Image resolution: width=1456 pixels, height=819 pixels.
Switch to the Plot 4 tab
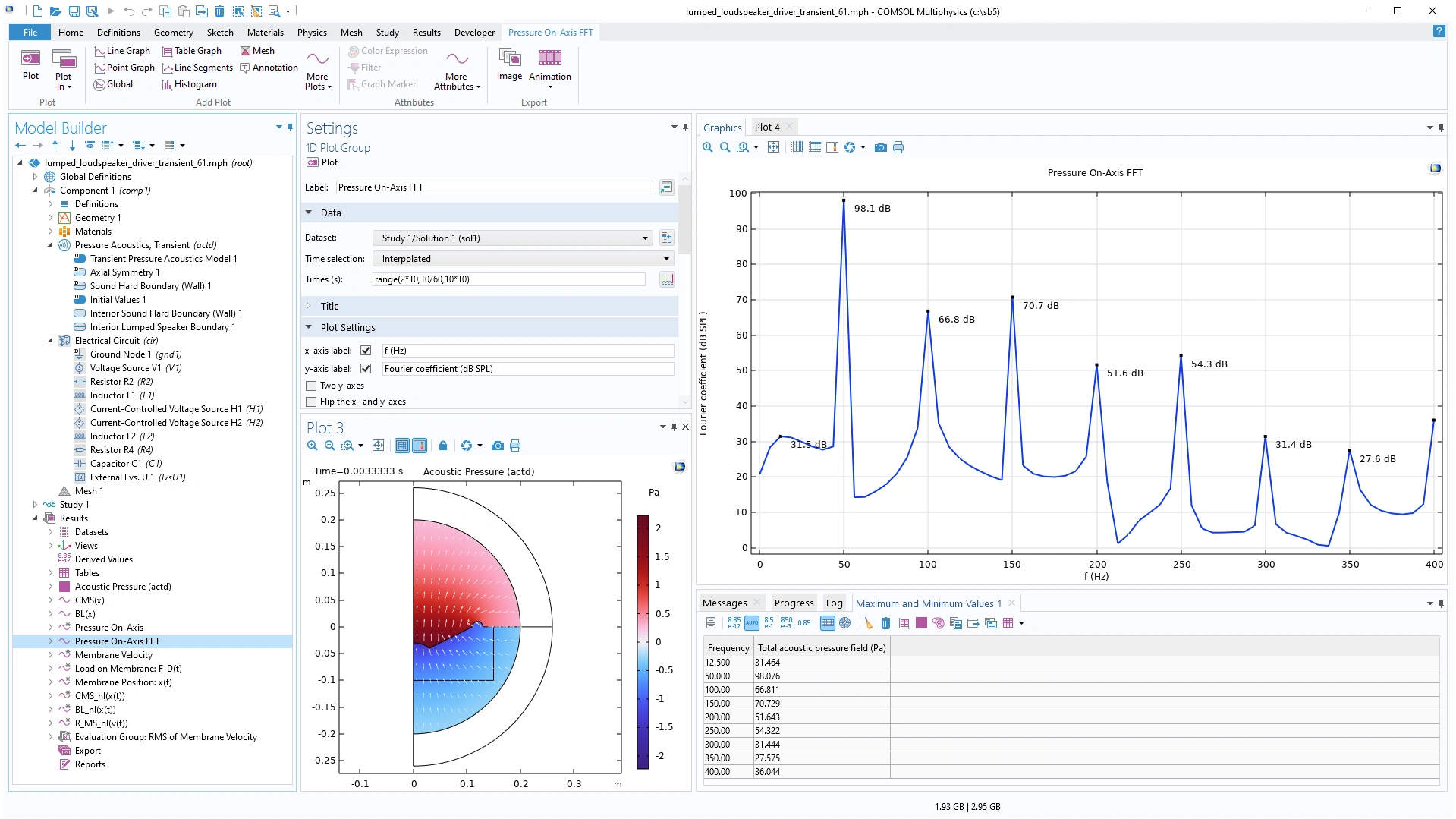pos(766,127)
